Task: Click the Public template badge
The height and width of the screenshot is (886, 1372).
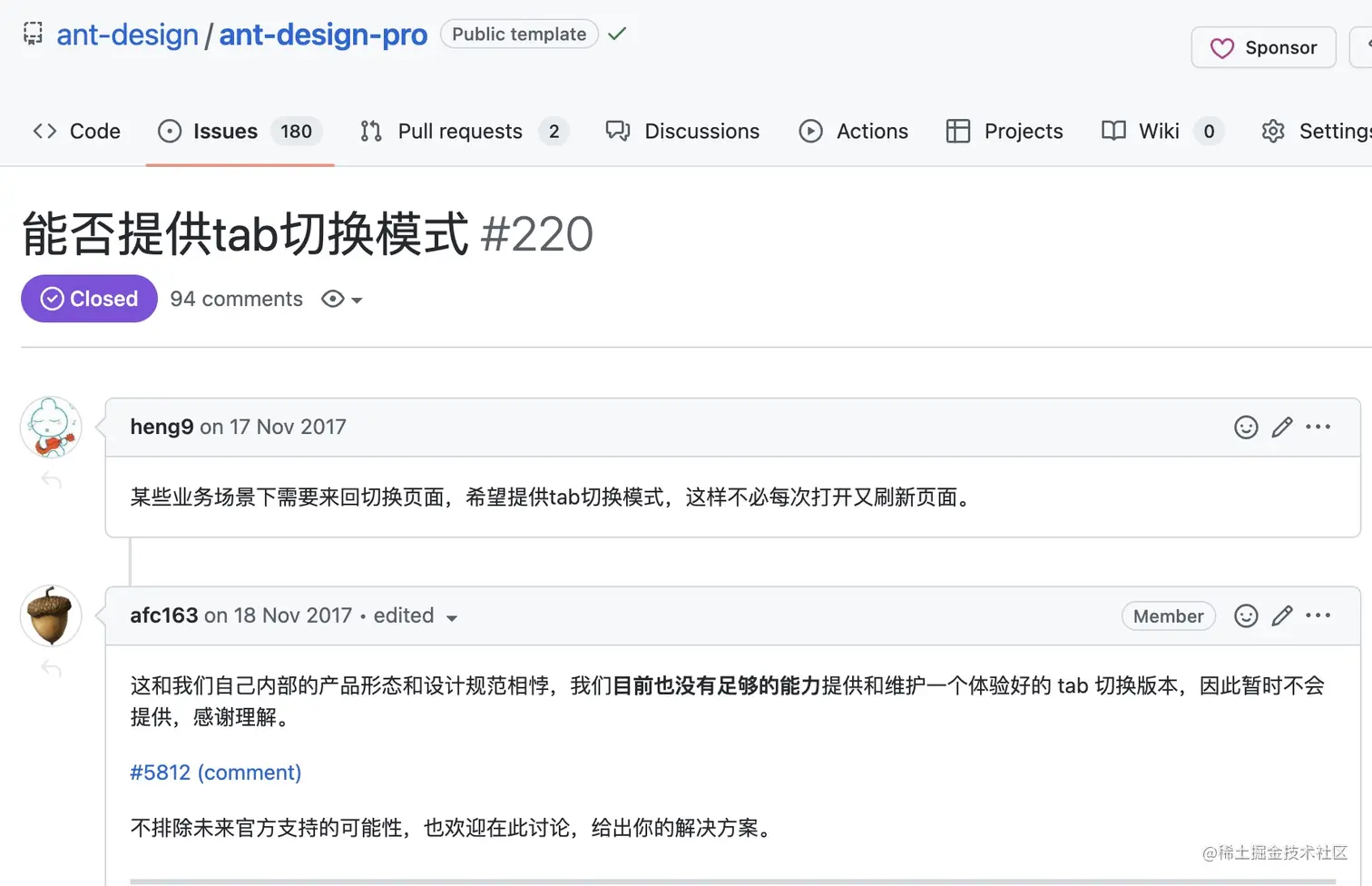Action: coord(519,34)
